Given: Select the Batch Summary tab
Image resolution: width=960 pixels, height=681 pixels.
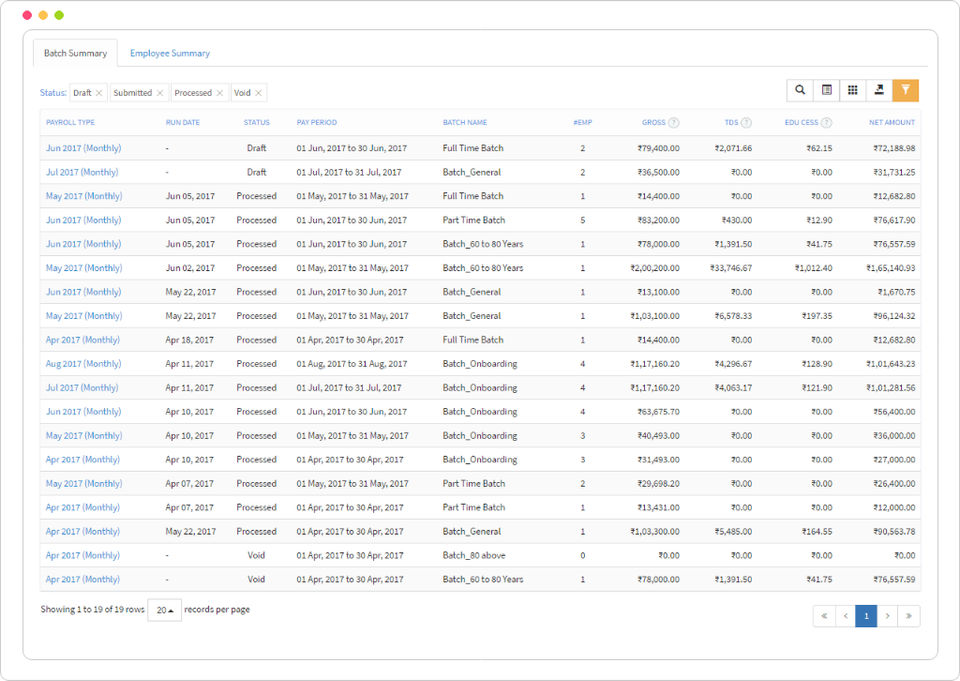Looking at the screenshot, I should click(x=75, y=53).
